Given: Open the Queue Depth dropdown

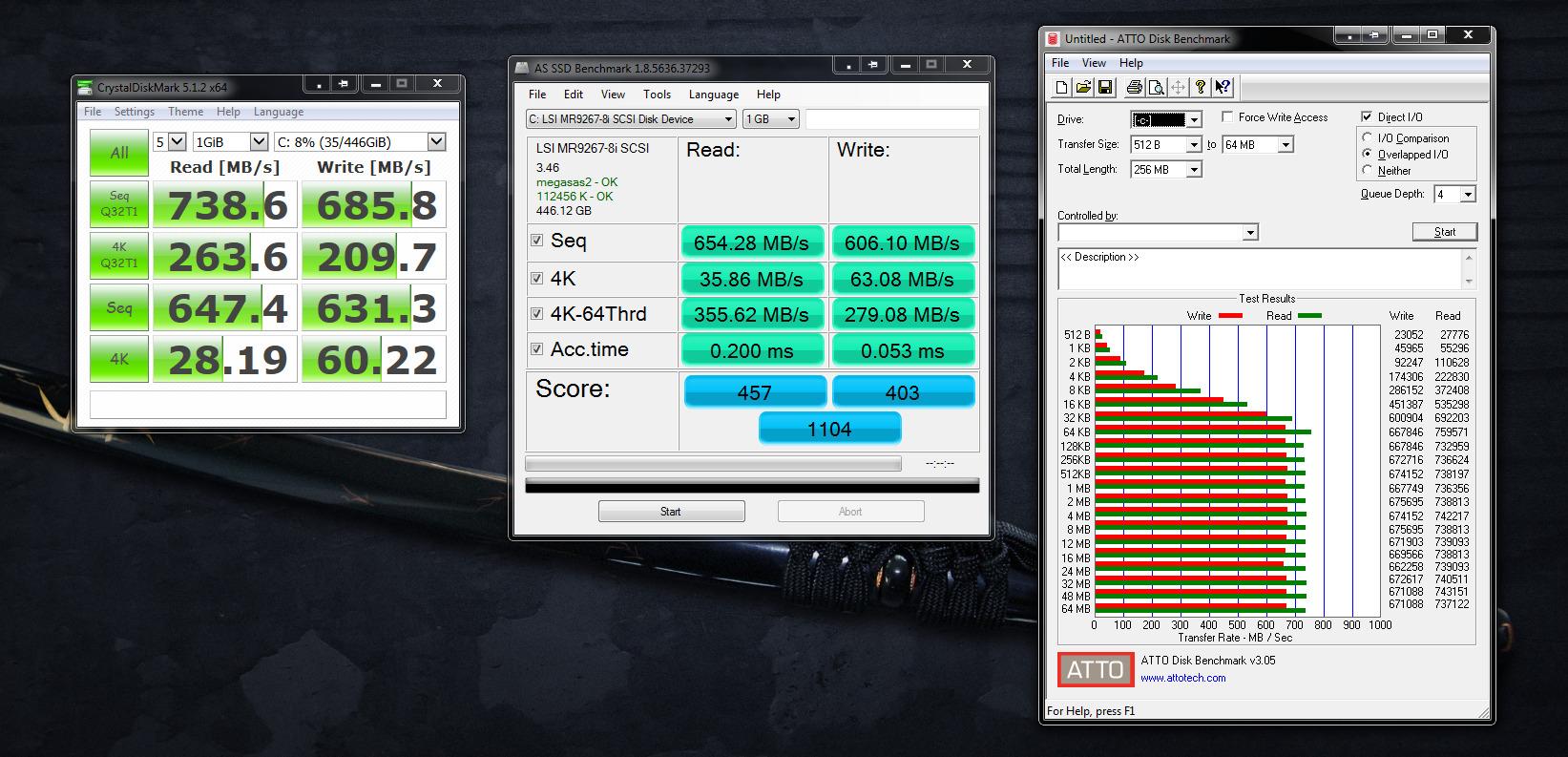Looking at the screenshot, I should click(x=1468, y=195).
